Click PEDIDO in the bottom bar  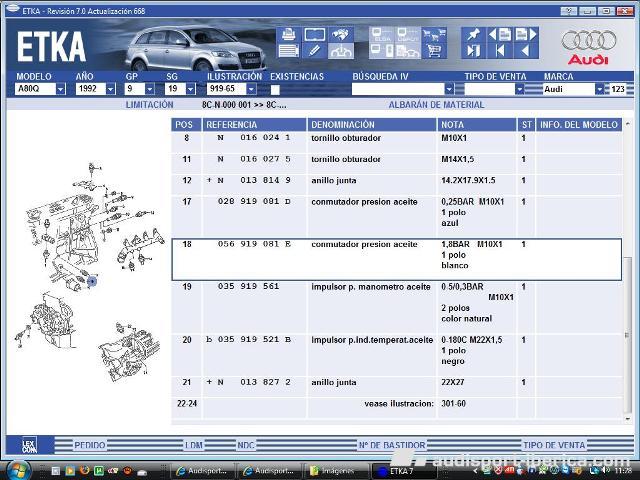click(89, 445)
